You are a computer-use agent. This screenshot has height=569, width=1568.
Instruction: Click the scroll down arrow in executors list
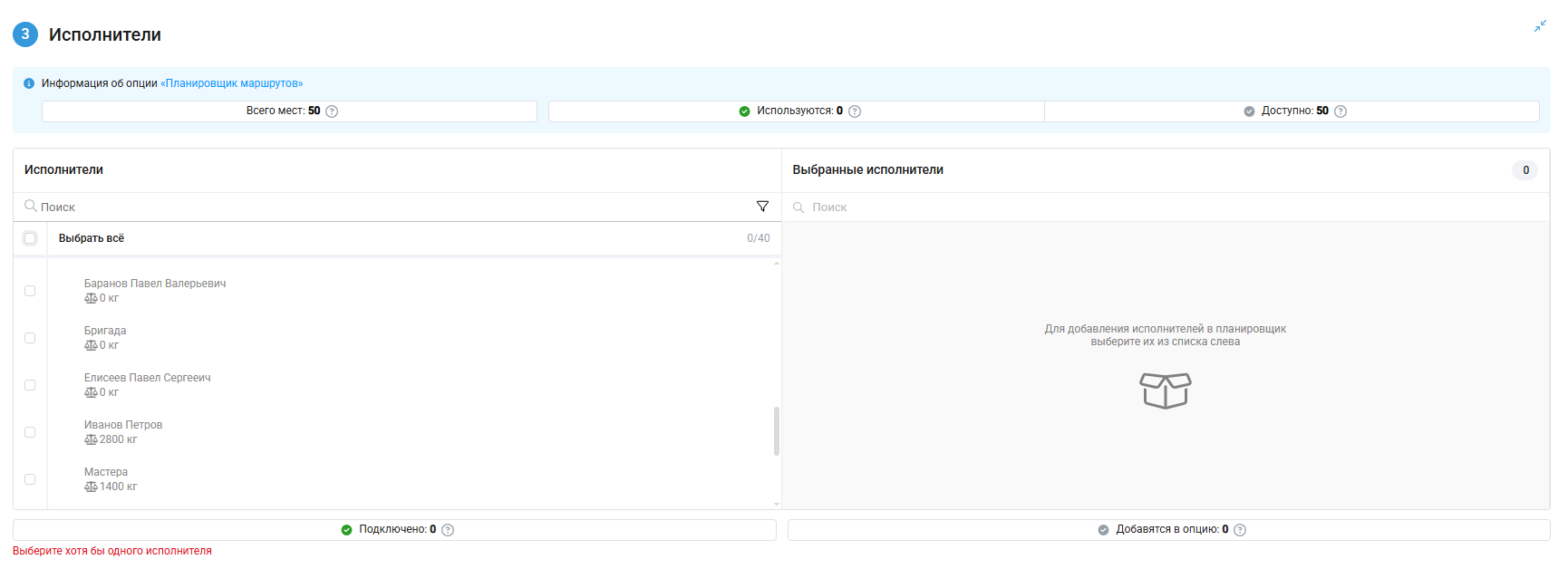pyautogui.click(x=777, y=504)
